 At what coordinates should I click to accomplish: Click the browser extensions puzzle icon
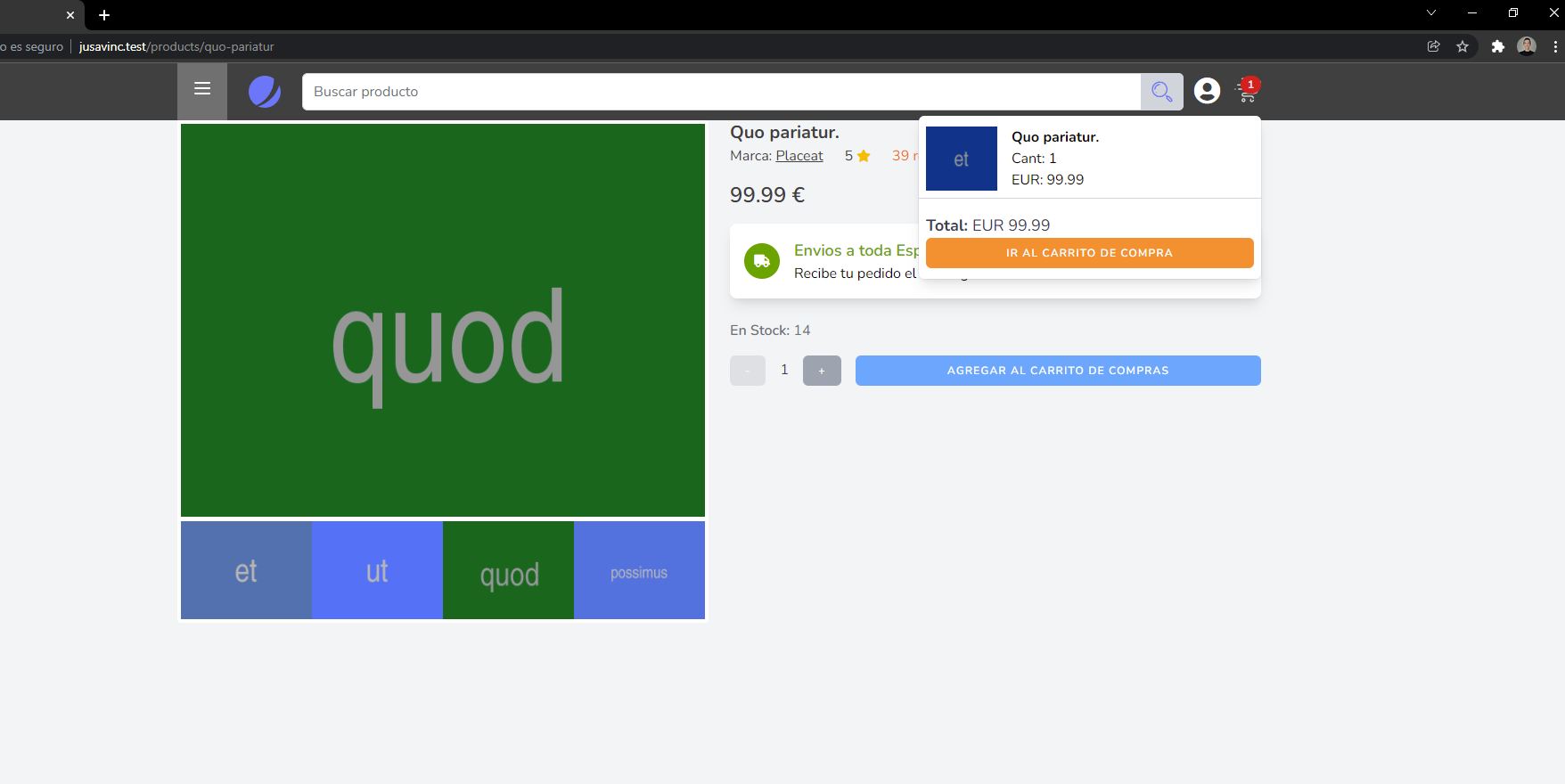pos(1497,46)
